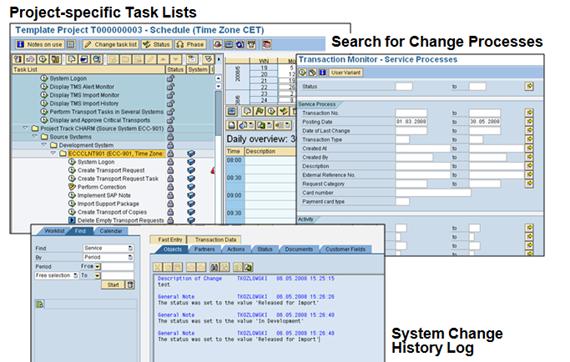This screenshot has width=570, height=362.
Task: Click the Change task list button
Action: tap(111, 44)
